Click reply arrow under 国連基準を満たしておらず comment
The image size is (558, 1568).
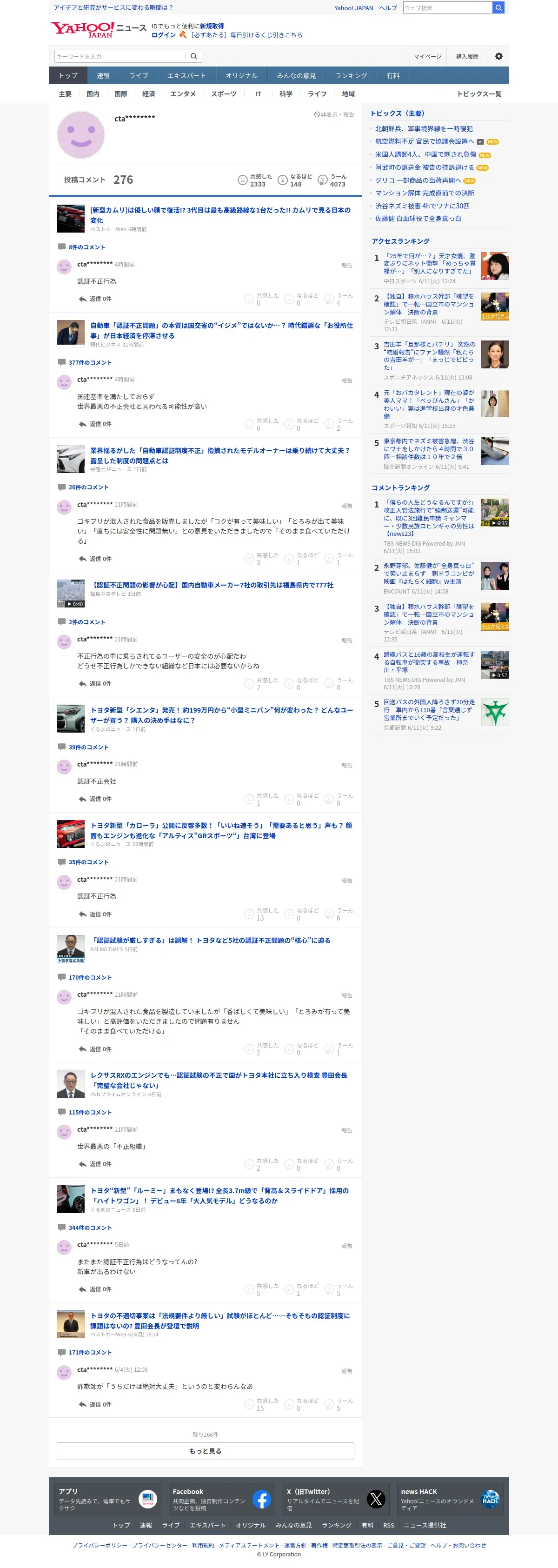pos(82,424)
